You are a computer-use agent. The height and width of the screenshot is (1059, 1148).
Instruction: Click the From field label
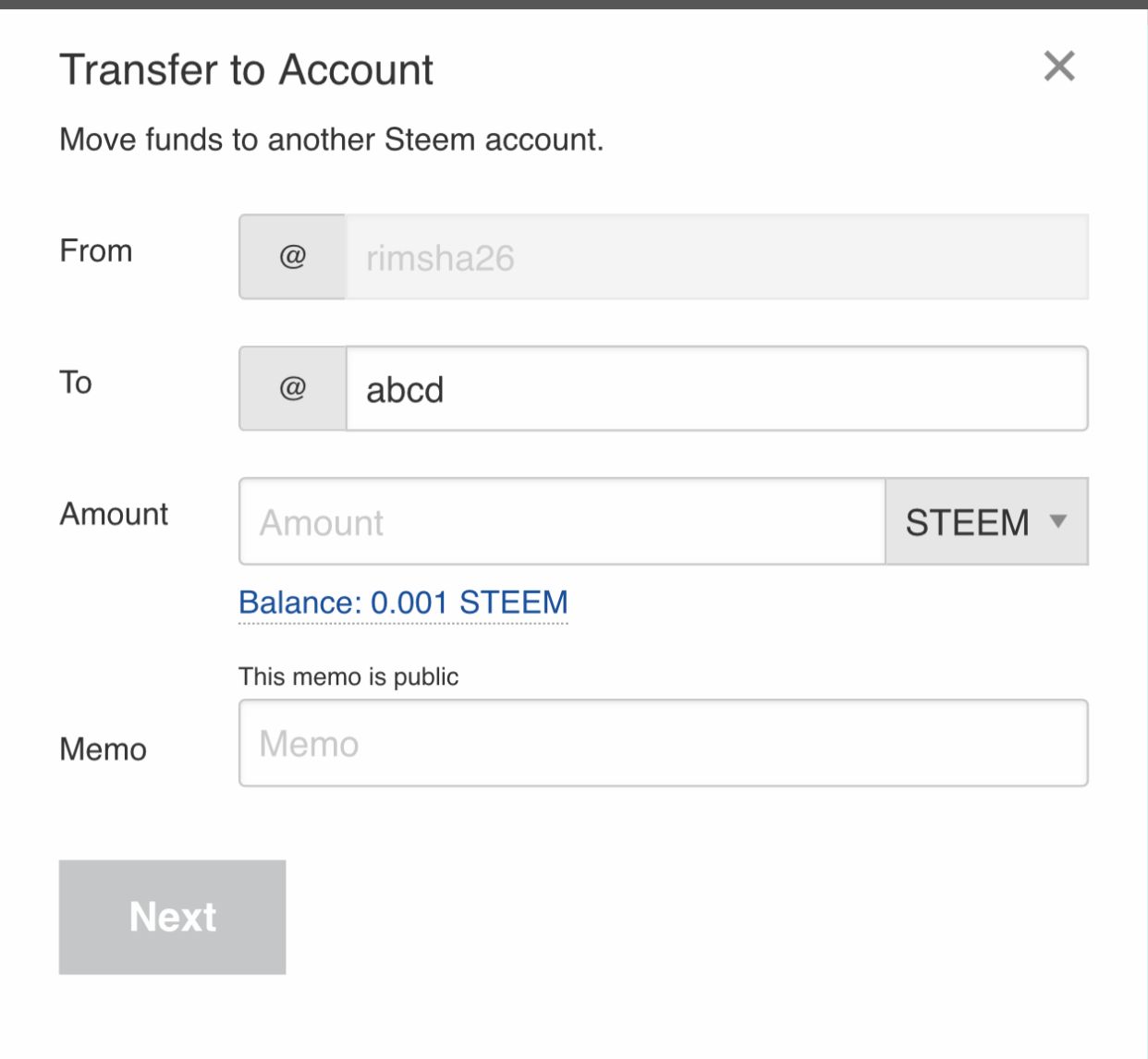pyautogui.click(x=96, y=250)
